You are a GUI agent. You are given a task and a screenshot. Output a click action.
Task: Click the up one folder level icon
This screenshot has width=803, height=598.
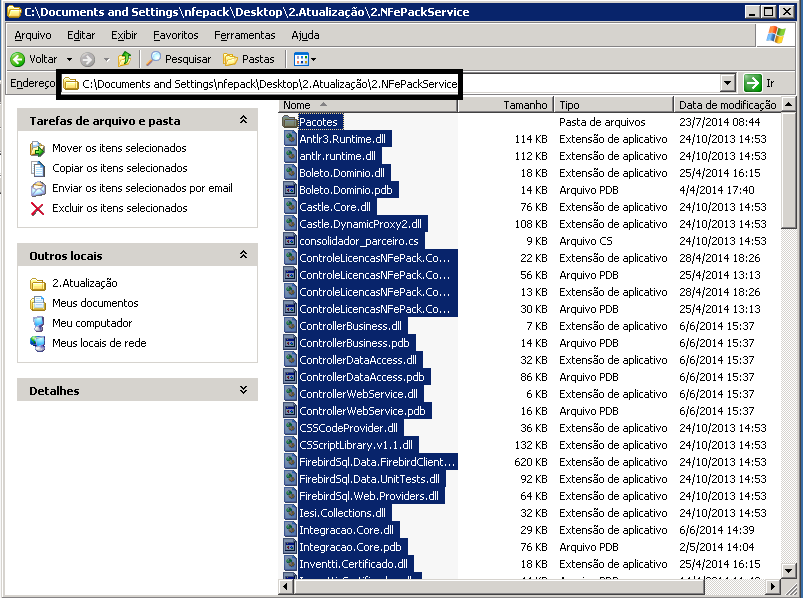[124, 59]
